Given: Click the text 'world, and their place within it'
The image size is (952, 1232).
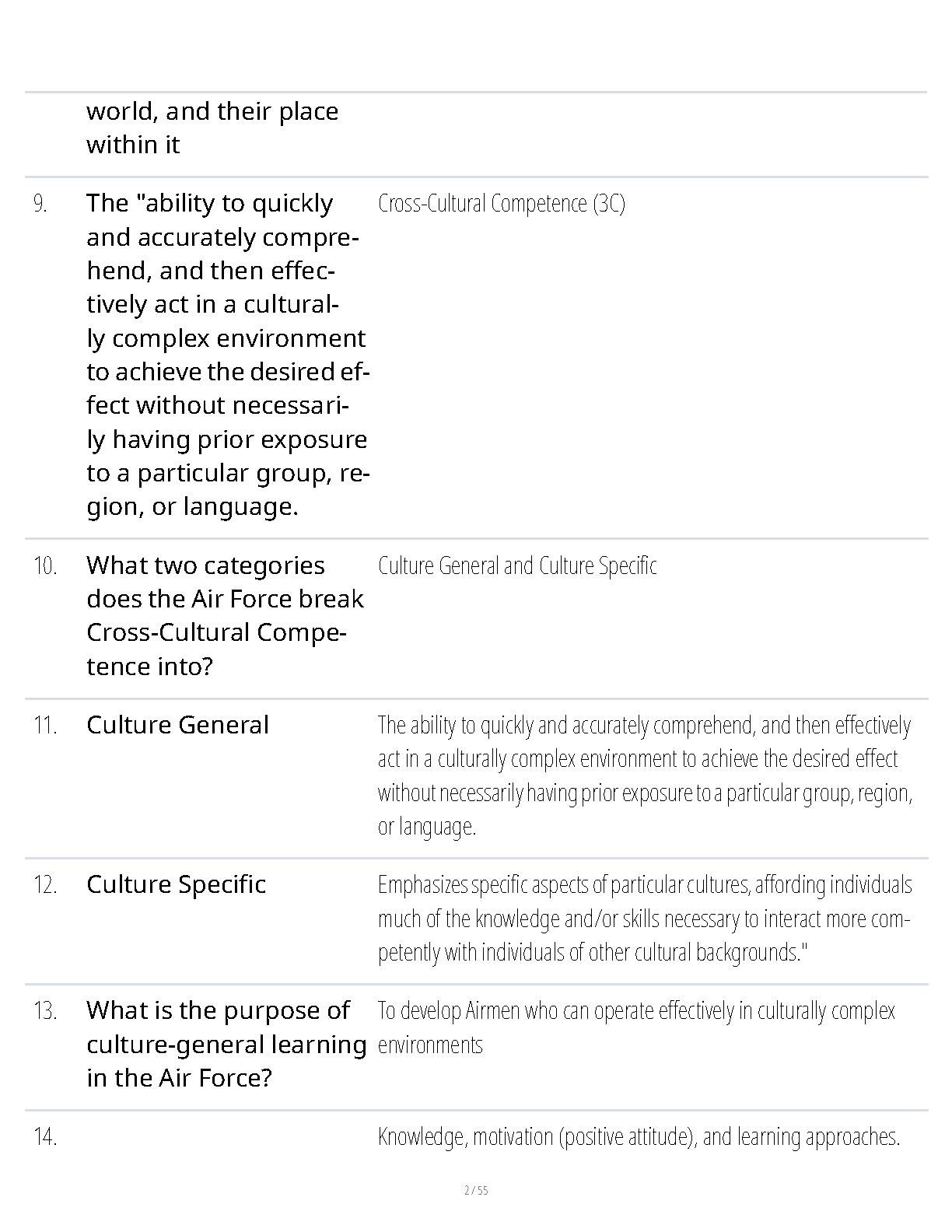Looking at the screenshot, I should (212, 128).
